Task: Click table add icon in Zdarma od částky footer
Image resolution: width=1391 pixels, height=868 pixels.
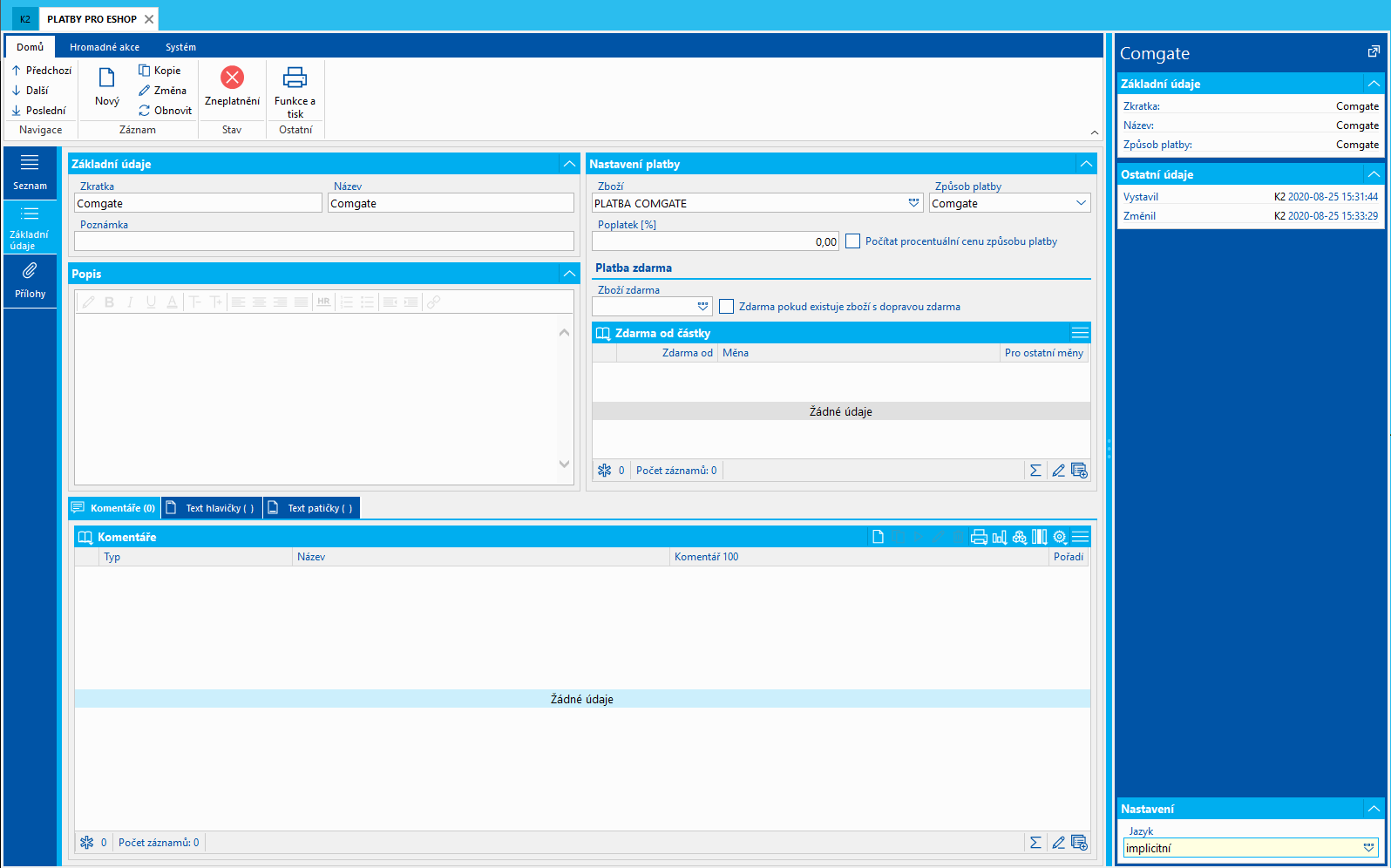Action: pyautogui.click(x=1079, y=471)
